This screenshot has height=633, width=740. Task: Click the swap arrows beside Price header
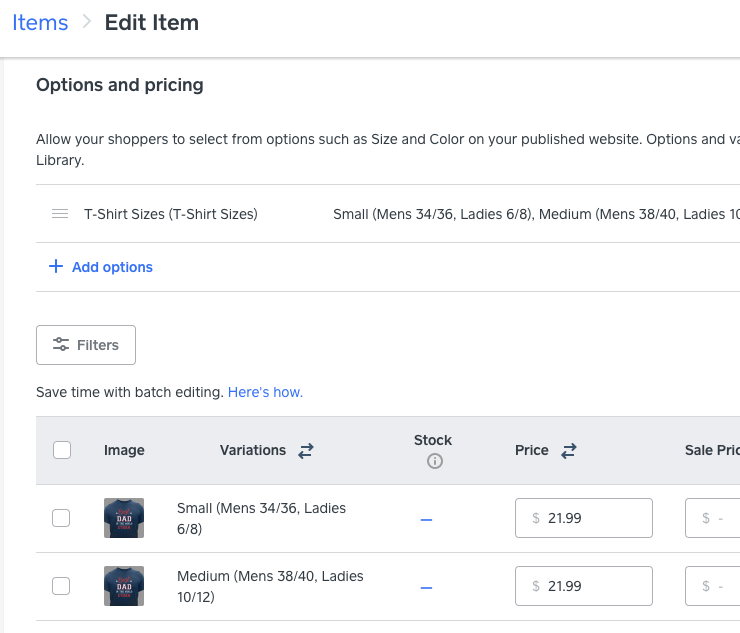click(x=568, y=451)
